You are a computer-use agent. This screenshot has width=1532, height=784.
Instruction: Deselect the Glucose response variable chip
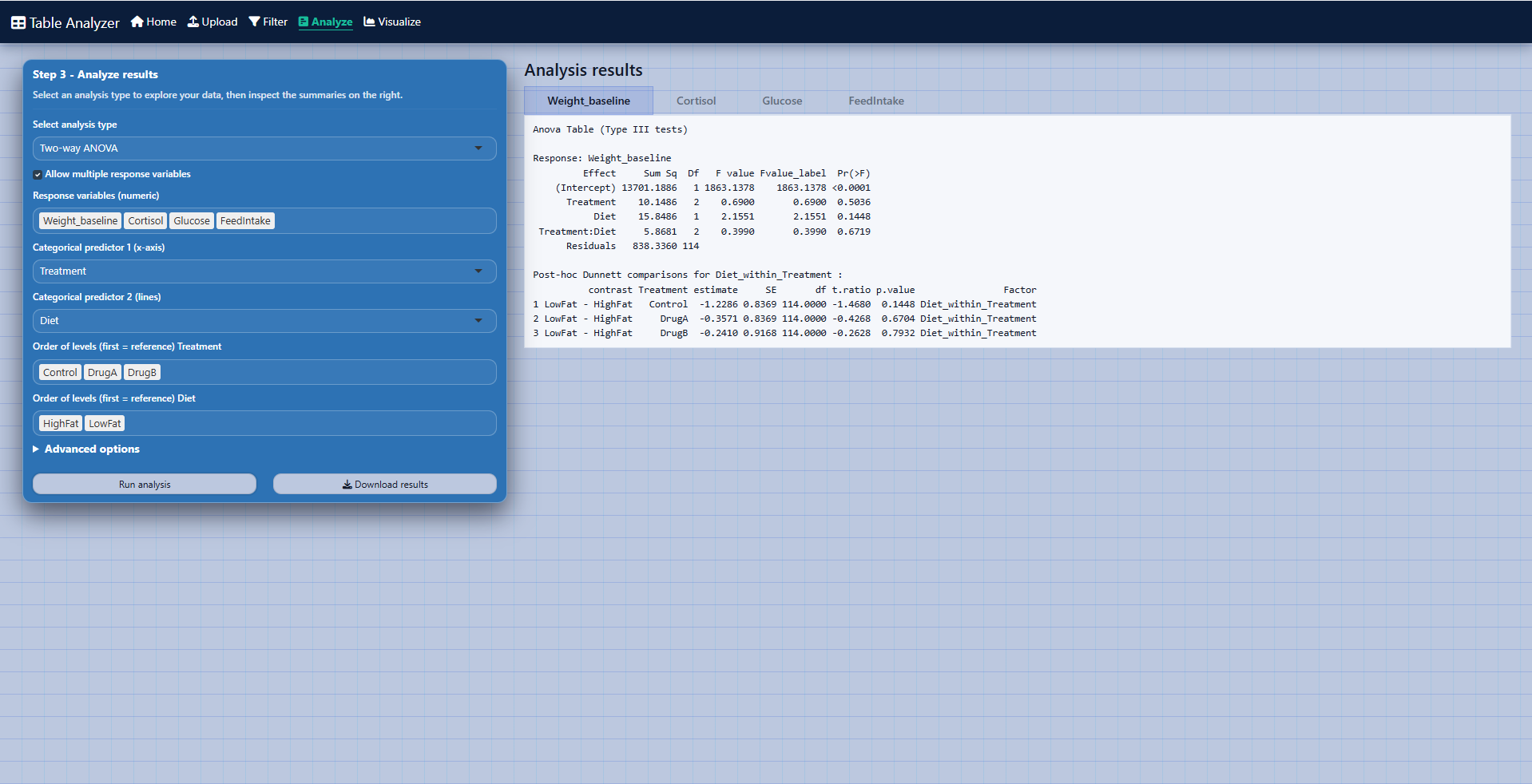[192, 220]
